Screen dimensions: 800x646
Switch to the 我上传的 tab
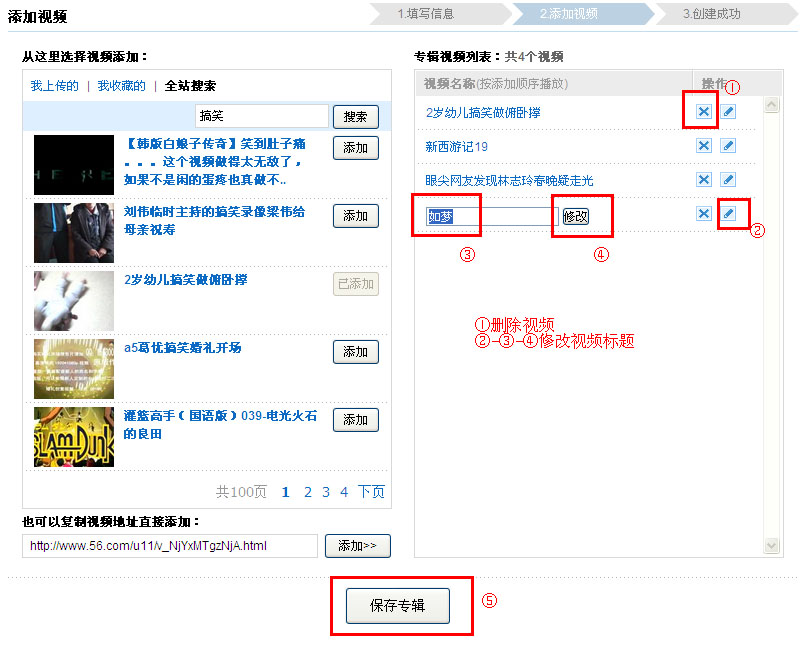click(x=55, y=86)
